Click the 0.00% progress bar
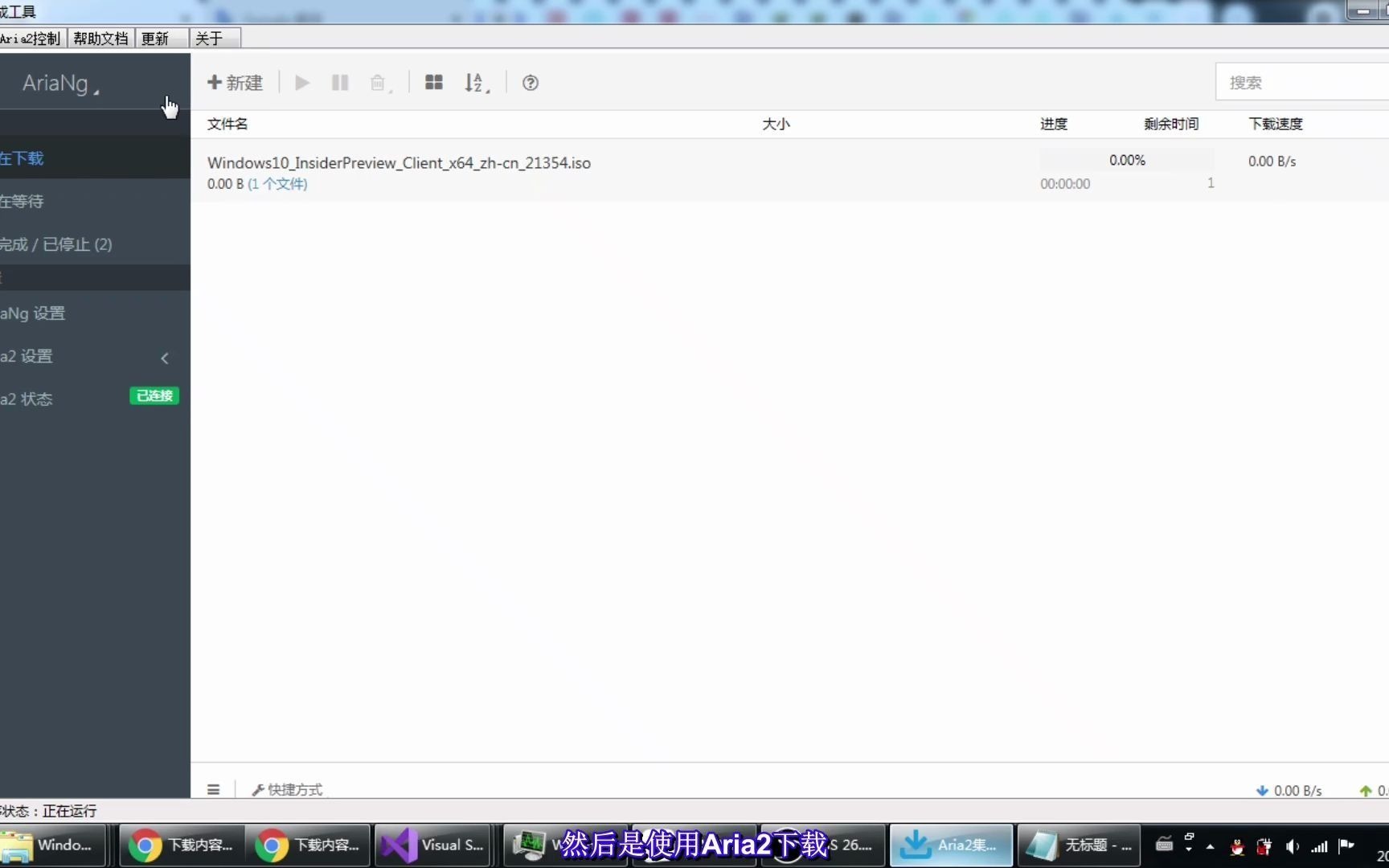This screenshot has width=1389, height=868. pyautogui.click(x=1127, y=160)
